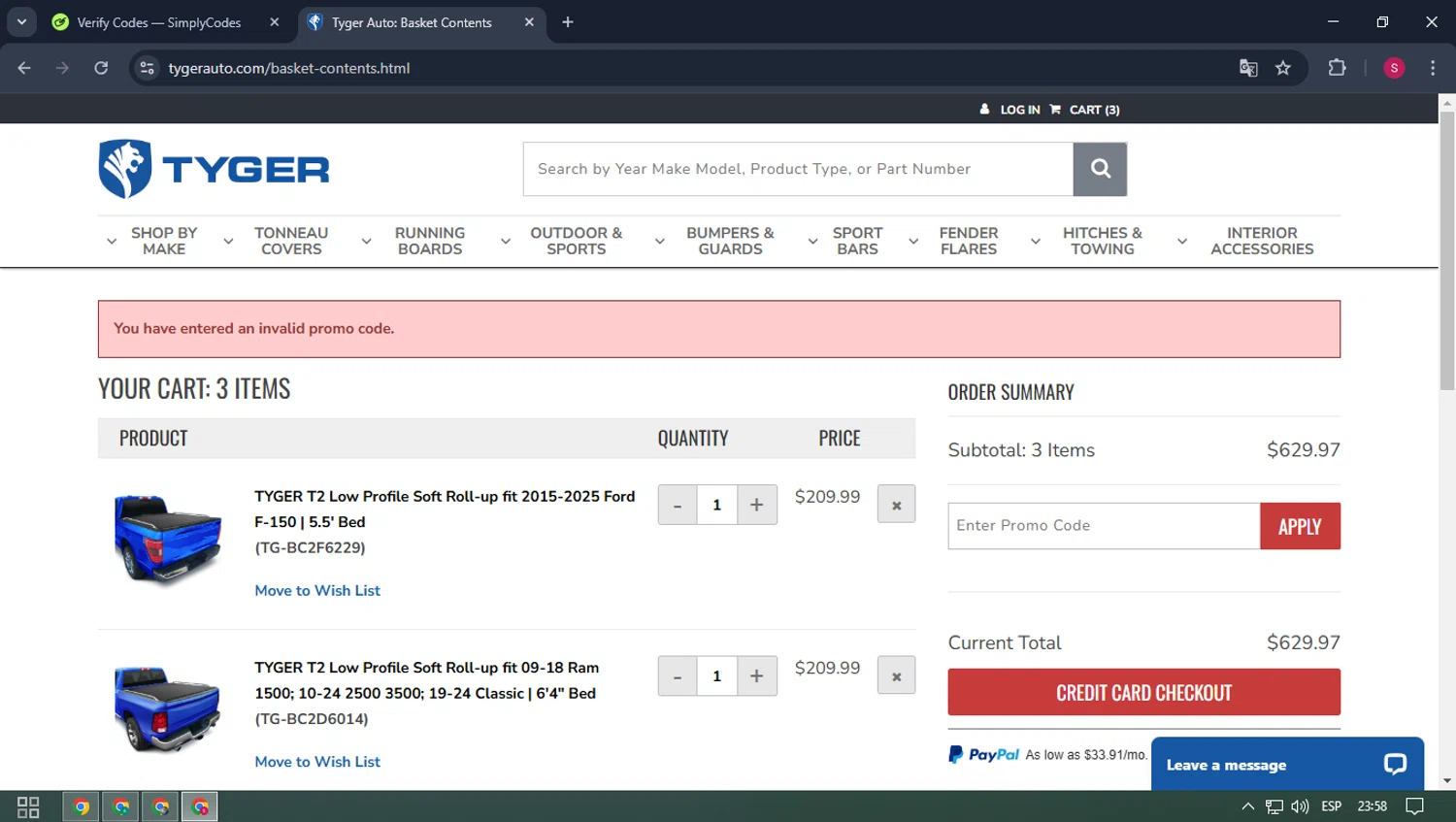The height and width of the screenshot is (822, 1456).
Task: Click the quantity field for Ram 1500 cover
Action: click(717, 676)
